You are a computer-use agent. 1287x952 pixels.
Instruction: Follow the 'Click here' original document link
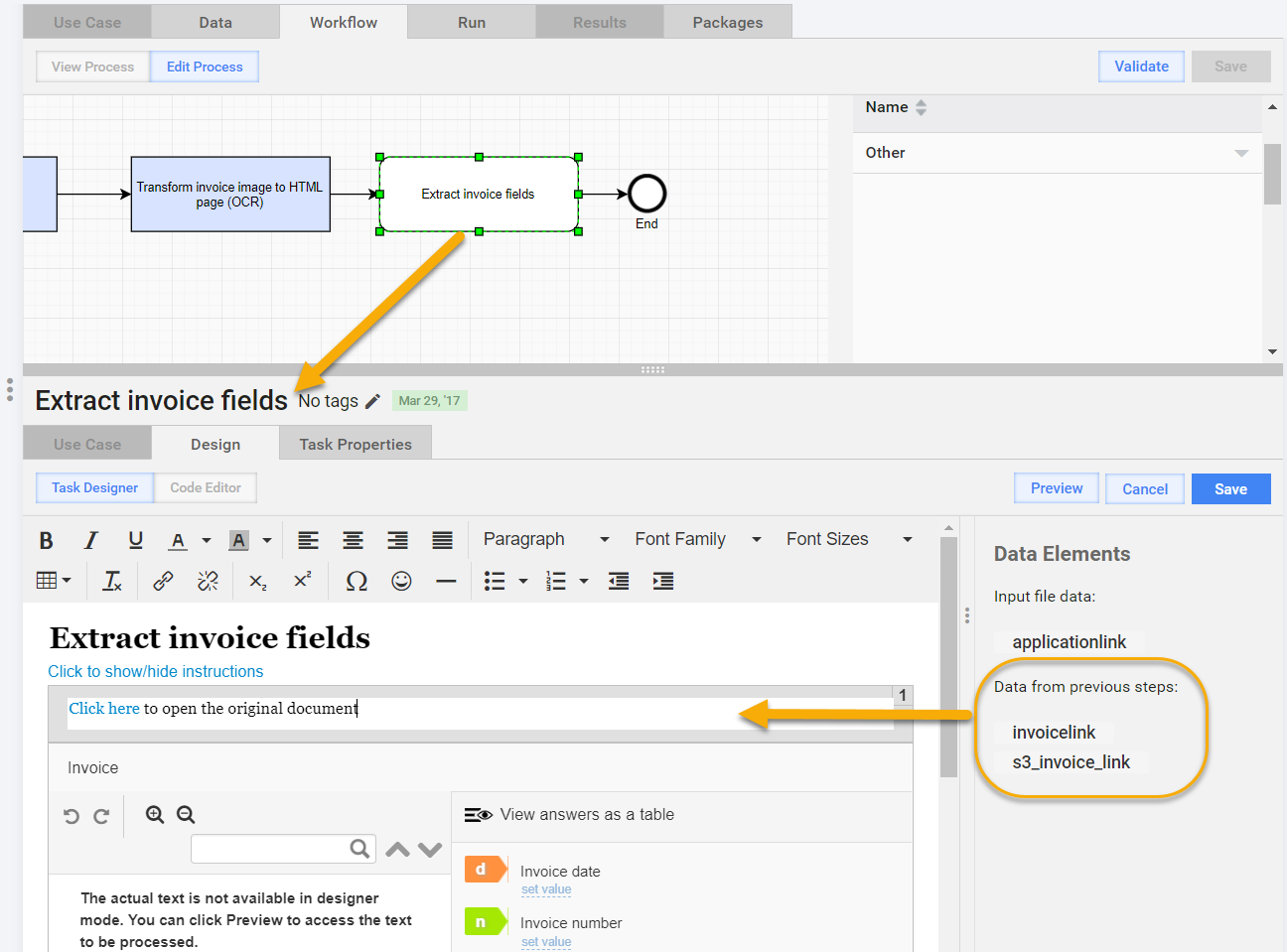[104, 709]
